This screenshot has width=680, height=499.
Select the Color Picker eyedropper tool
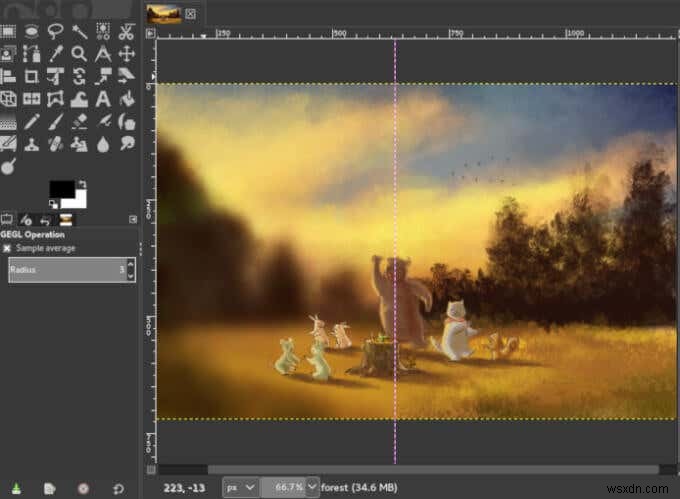click(56, 54)
